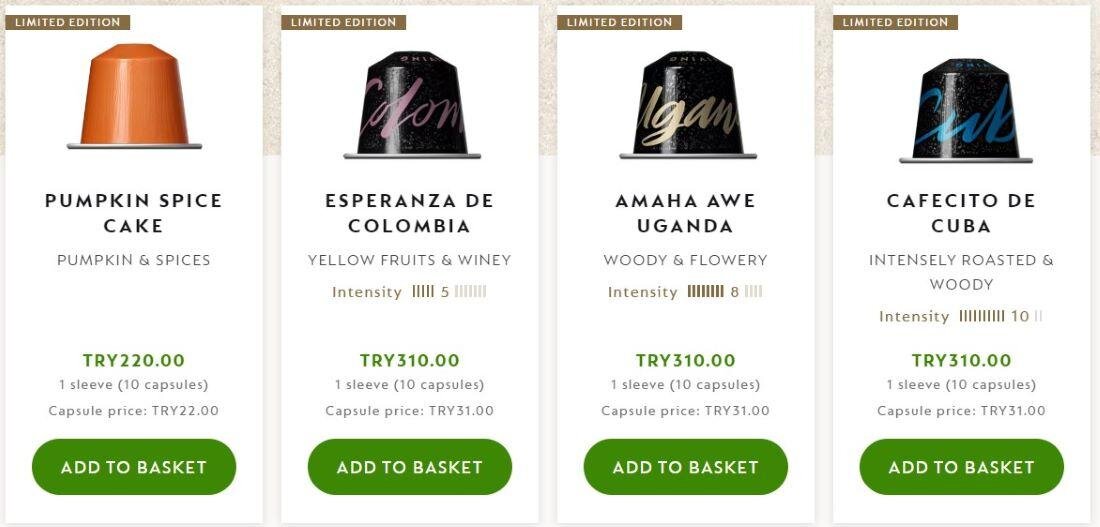Add Cafecito de Cuba to basket
The width and height of the screenshot is (1100, 527).
962,467
